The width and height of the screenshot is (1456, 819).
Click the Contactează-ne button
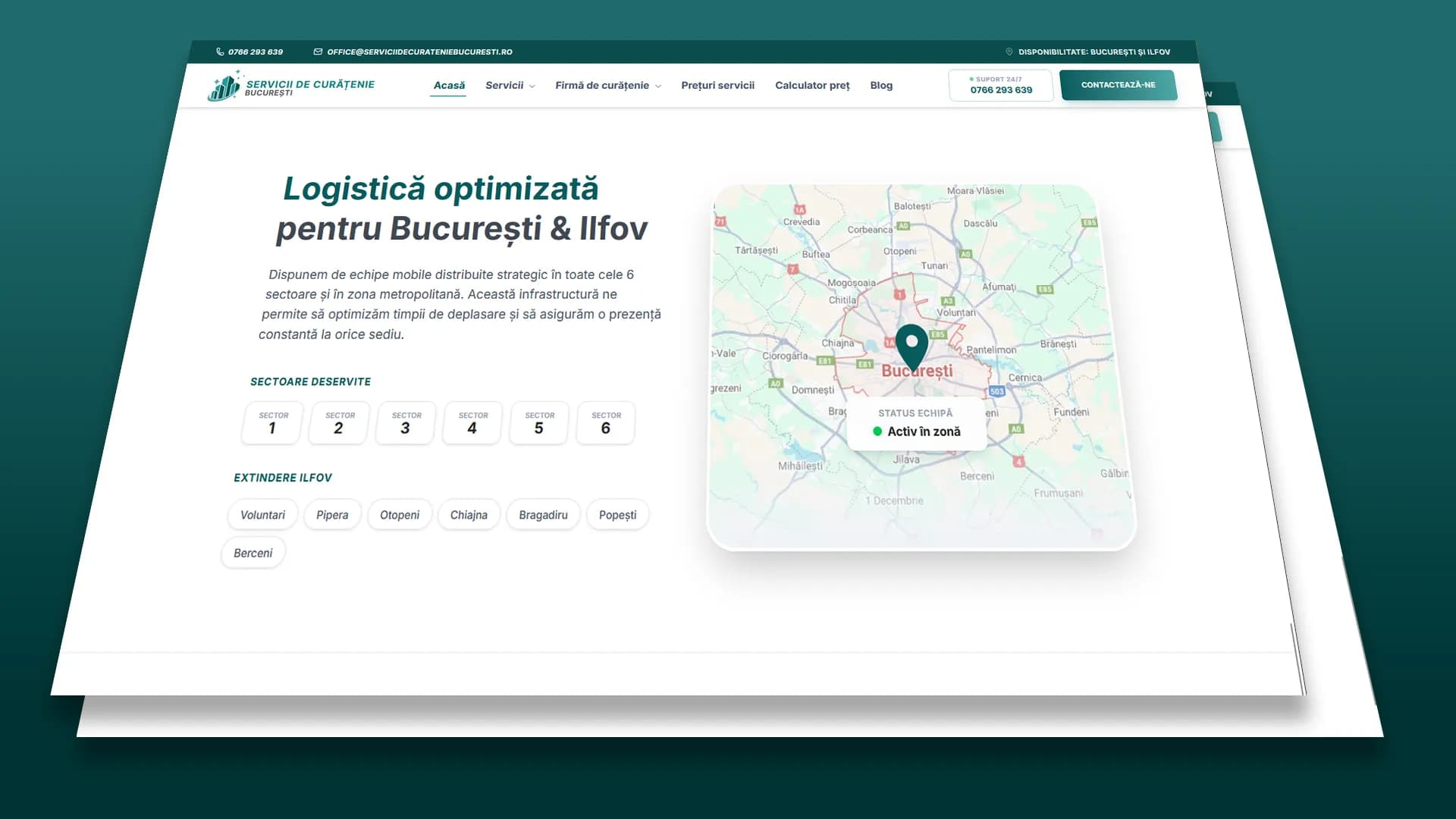(1119, 85)
